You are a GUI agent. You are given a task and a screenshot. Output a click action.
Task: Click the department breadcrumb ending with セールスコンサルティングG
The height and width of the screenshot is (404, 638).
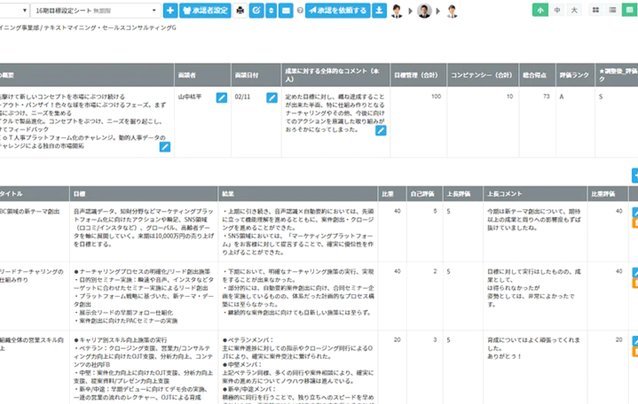pyautogui.click(x=88, y=28)
